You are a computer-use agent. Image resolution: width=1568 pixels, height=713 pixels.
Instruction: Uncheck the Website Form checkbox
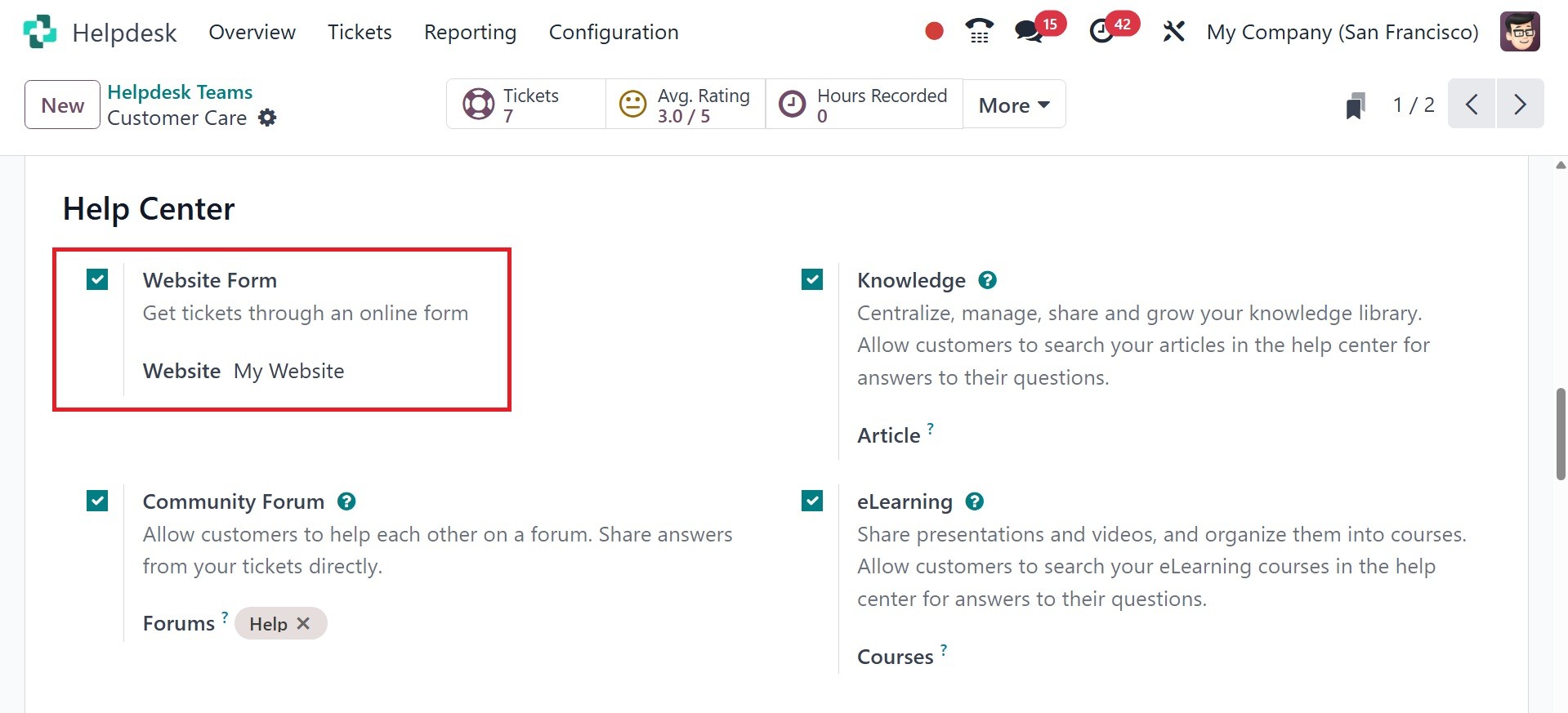pos(97,280)
